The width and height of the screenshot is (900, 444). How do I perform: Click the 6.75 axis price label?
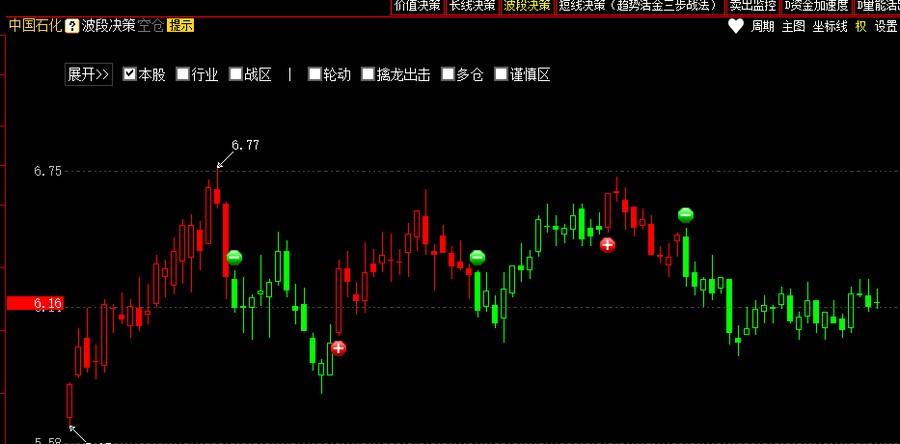click(x=48, y=171)
